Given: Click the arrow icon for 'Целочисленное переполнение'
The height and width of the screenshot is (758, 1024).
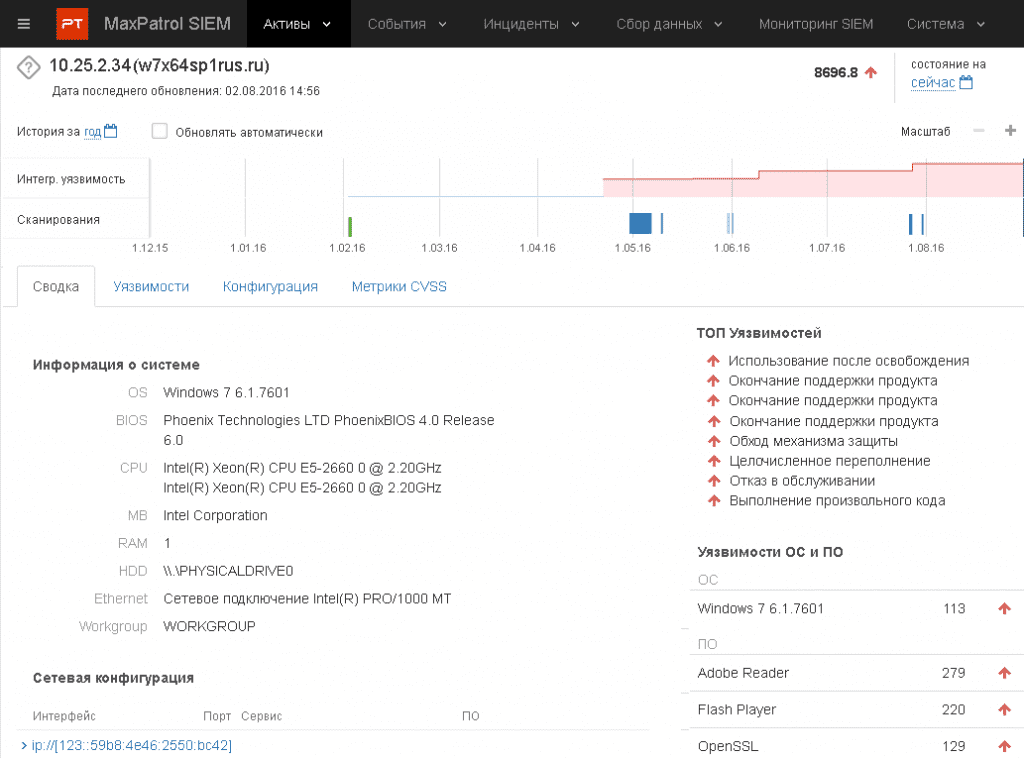Looking at the screenshot, I should [714, 461].
